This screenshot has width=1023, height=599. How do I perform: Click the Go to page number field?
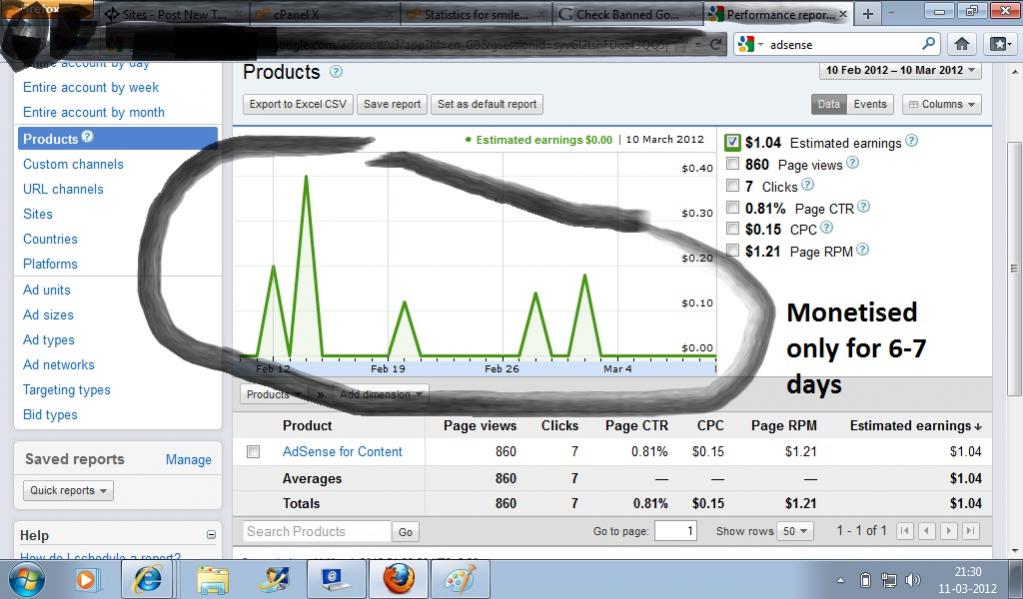coord(675,530)
